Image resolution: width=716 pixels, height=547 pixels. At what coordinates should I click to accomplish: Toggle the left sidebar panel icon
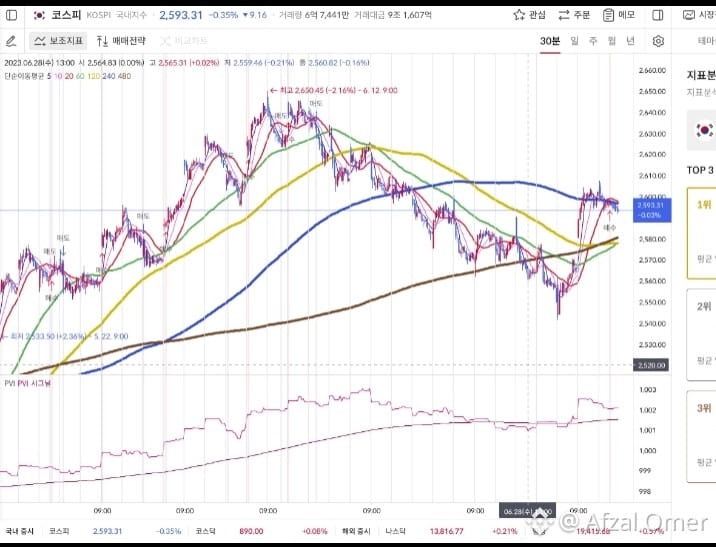(x=11, y=15)
